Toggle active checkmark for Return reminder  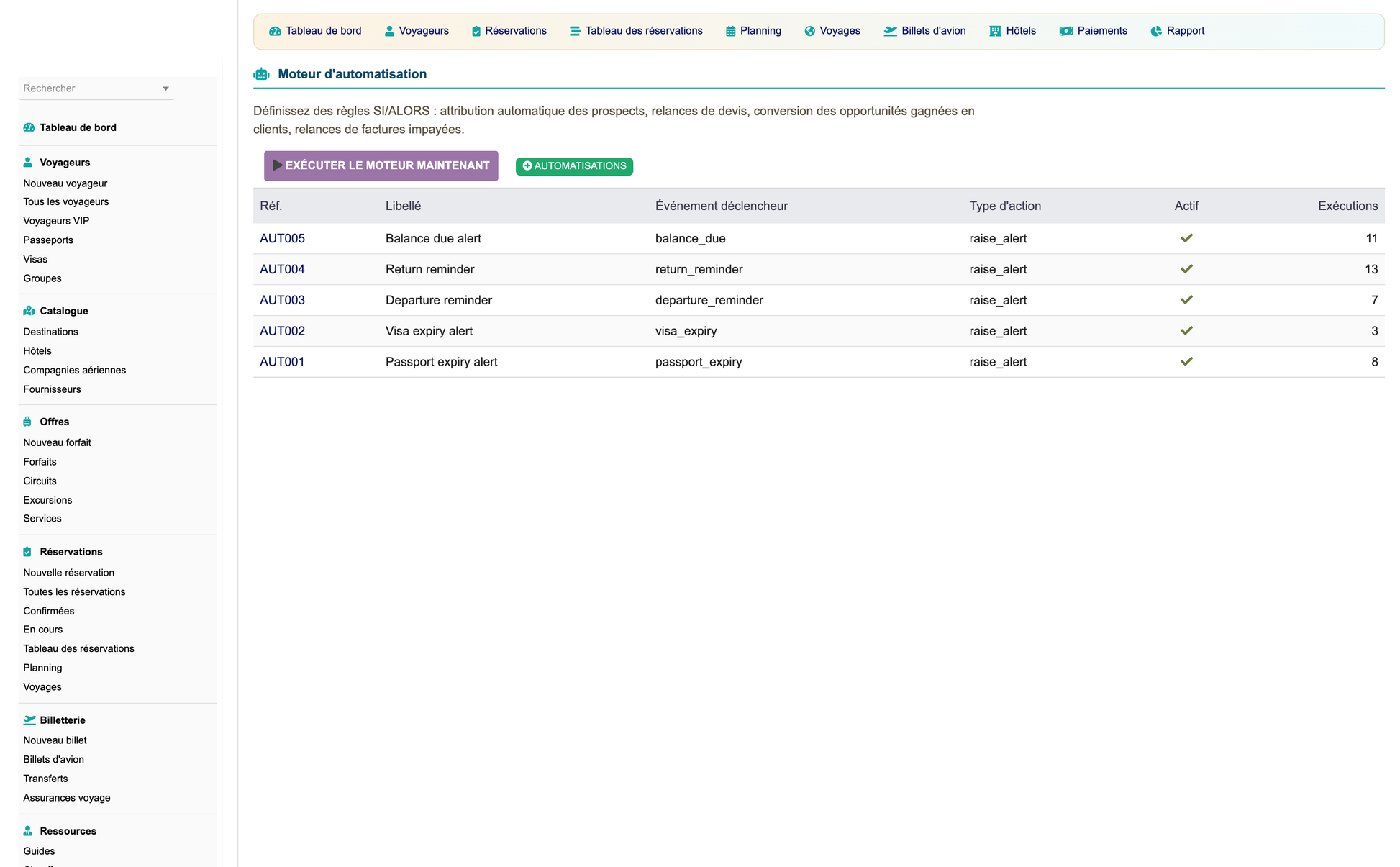pyautogui.click(x=1186, y=269)
